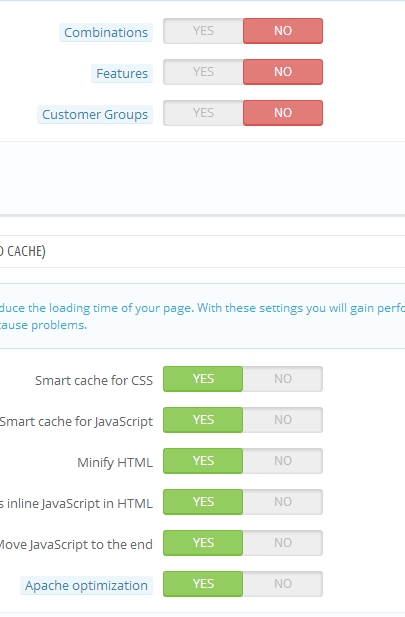
Task: Disable Minify HTML with NO
Action: tap(283, 461)
